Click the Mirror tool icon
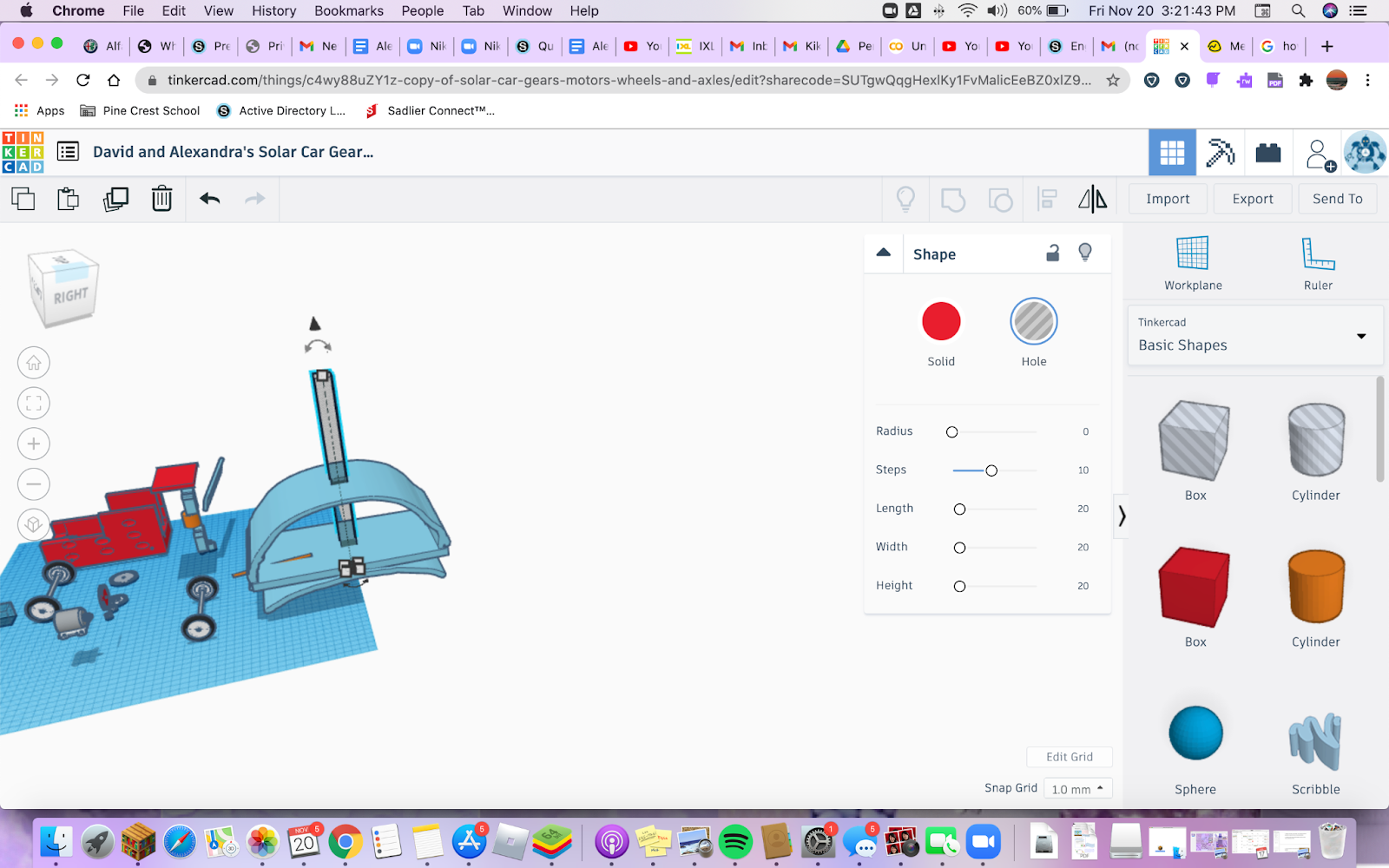 click(x=1092, y=200)
